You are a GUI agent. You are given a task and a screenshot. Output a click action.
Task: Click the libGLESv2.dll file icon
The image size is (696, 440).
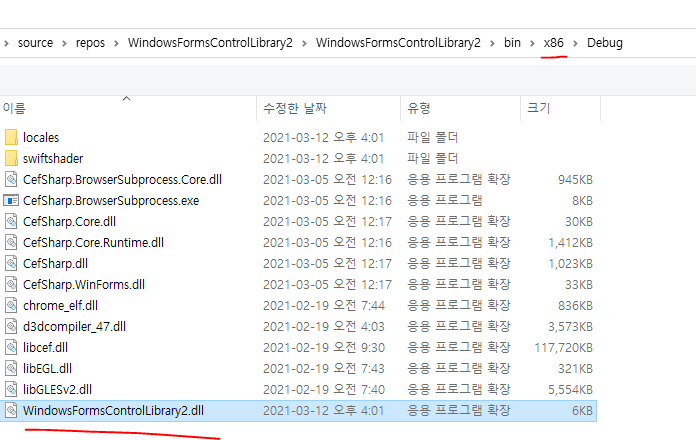pyautogui.click(x=11, y=389)
